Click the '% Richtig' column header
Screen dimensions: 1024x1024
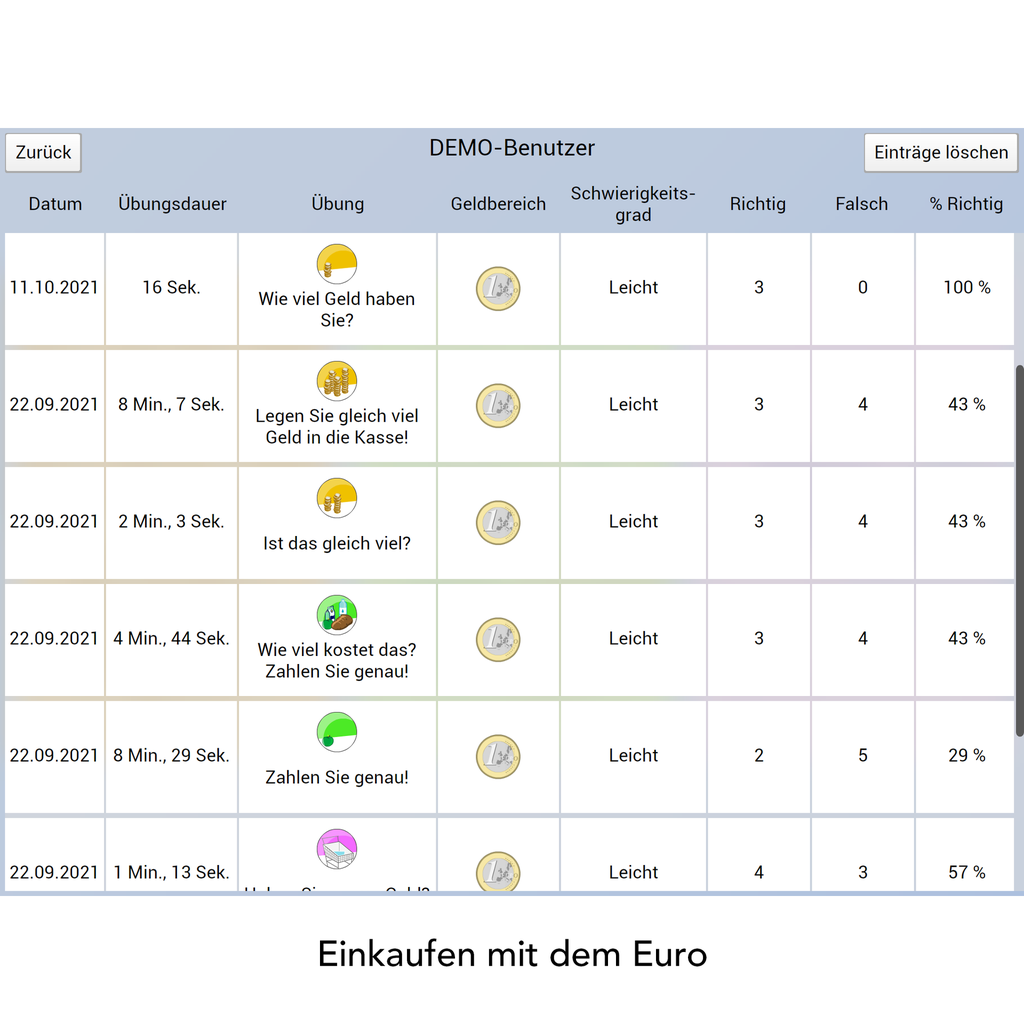(x=966, y=204)
